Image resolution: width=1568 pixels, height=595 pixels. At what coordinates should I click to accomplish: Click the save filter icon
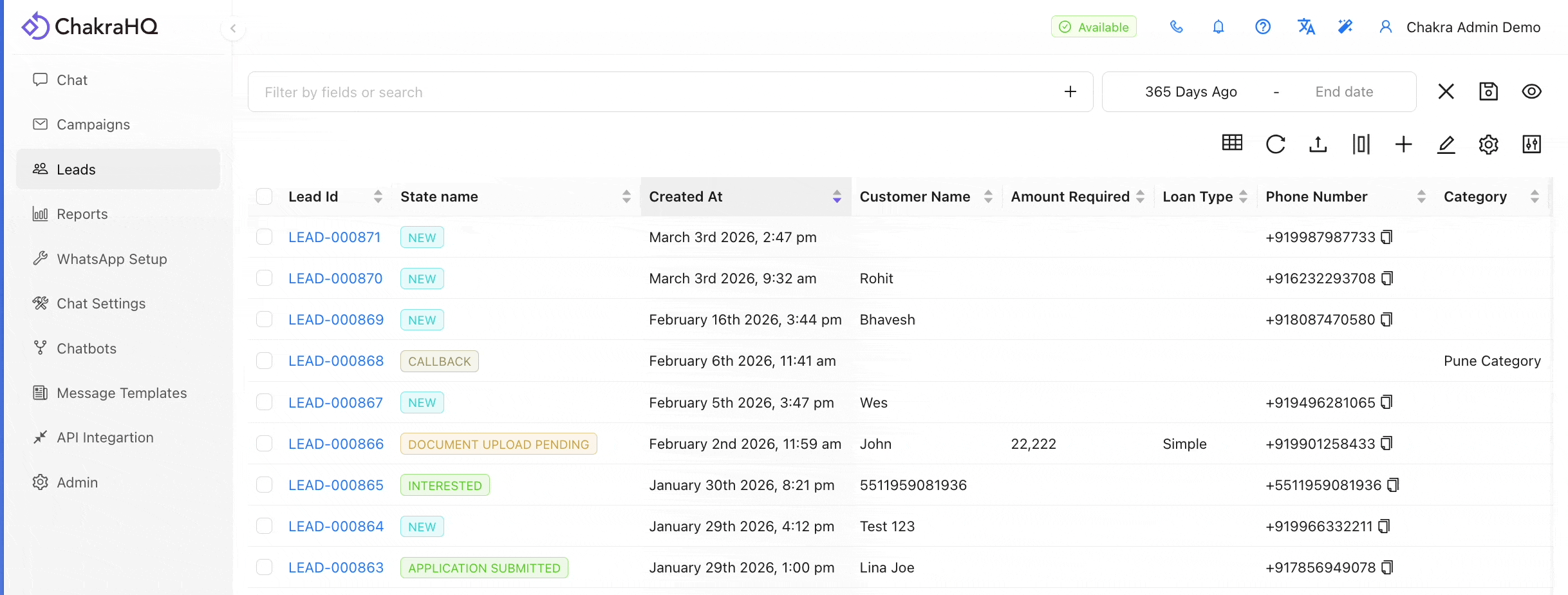point(1488,91)
